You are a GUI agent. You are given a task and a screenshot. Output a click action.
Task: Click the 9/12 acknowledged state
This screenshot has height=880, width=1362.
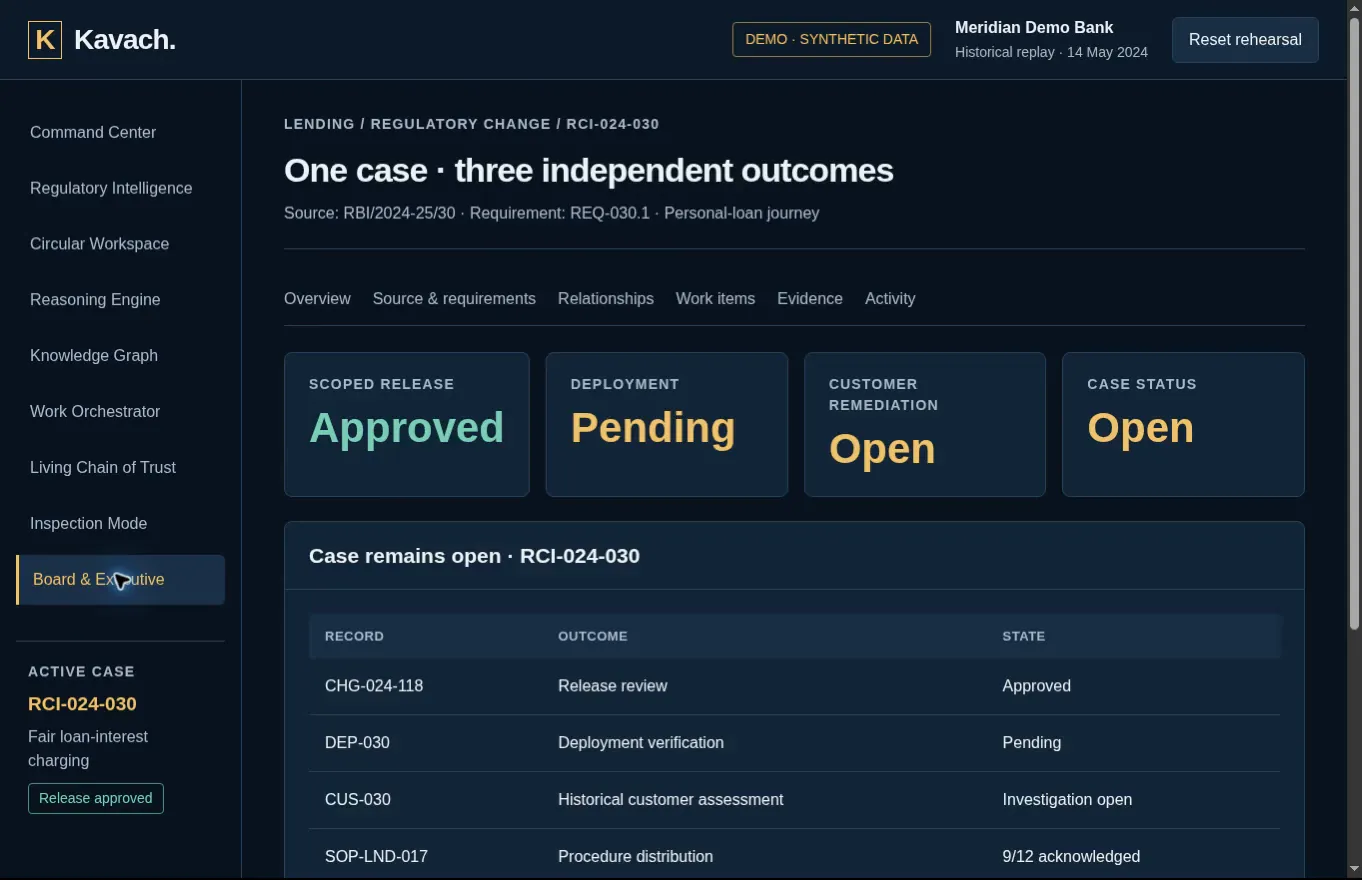(1071, 857)
